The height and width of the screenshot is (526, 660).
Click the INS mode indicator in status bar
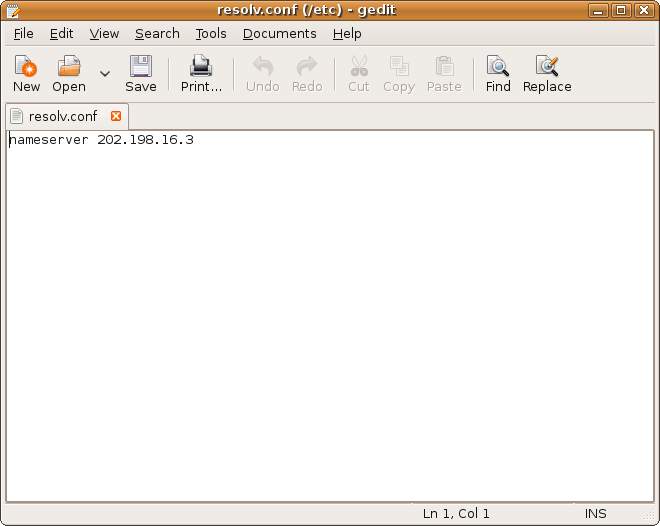click(595, 514)
